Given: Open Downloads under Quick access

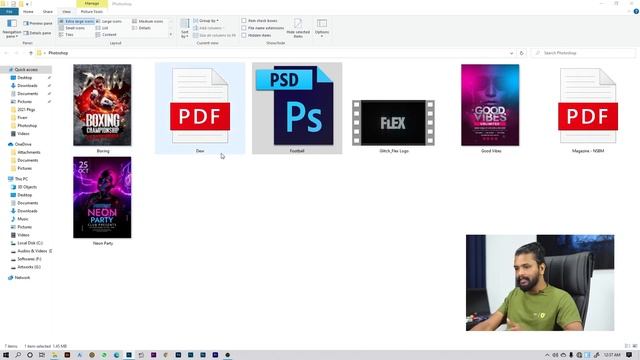Looking at the screenshot, I should [27, 86].
